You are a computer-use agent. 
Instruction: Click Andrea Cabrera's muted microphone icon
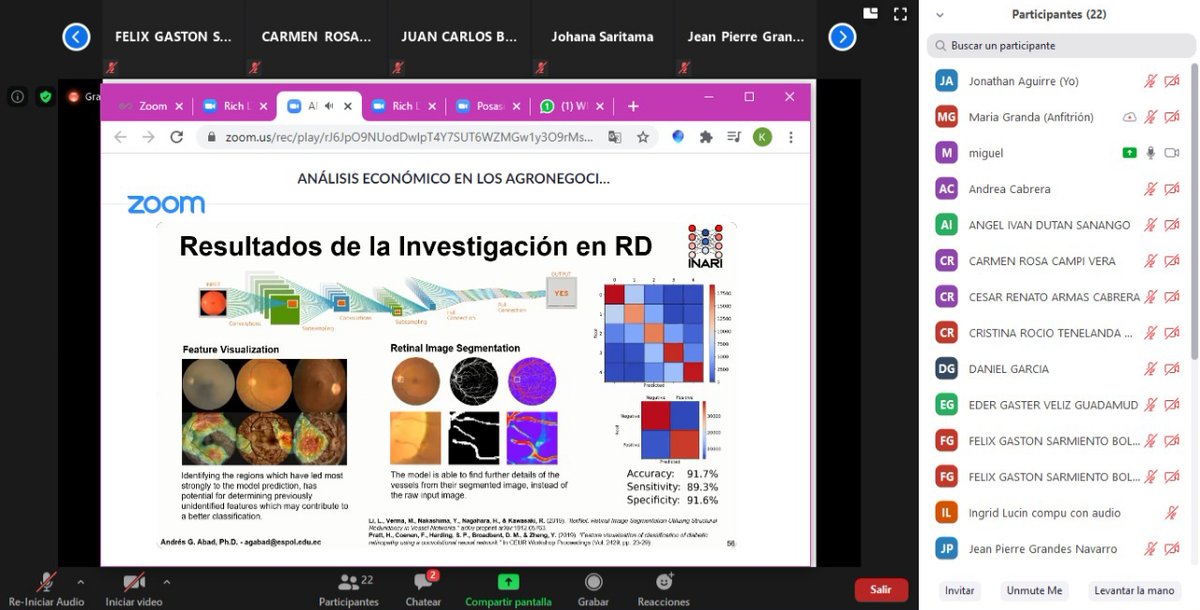pos(1151,189)
